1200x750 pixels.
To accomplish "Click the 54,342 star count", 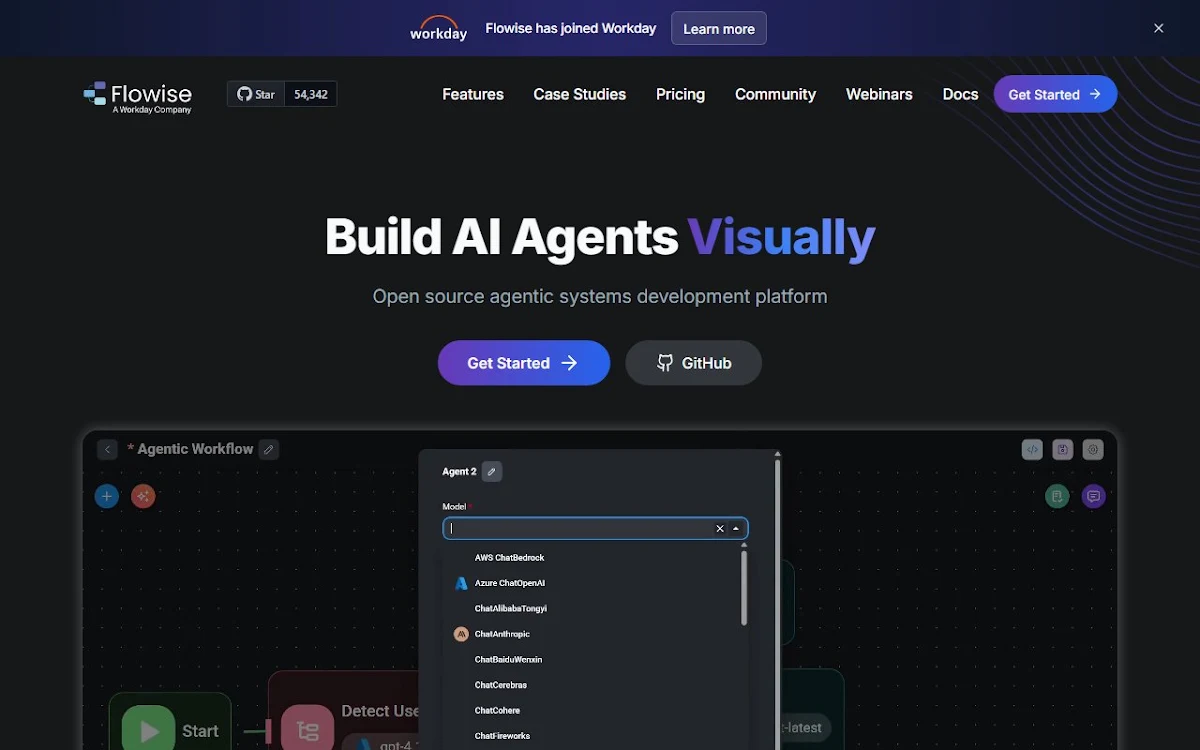I will coord(311,94).
